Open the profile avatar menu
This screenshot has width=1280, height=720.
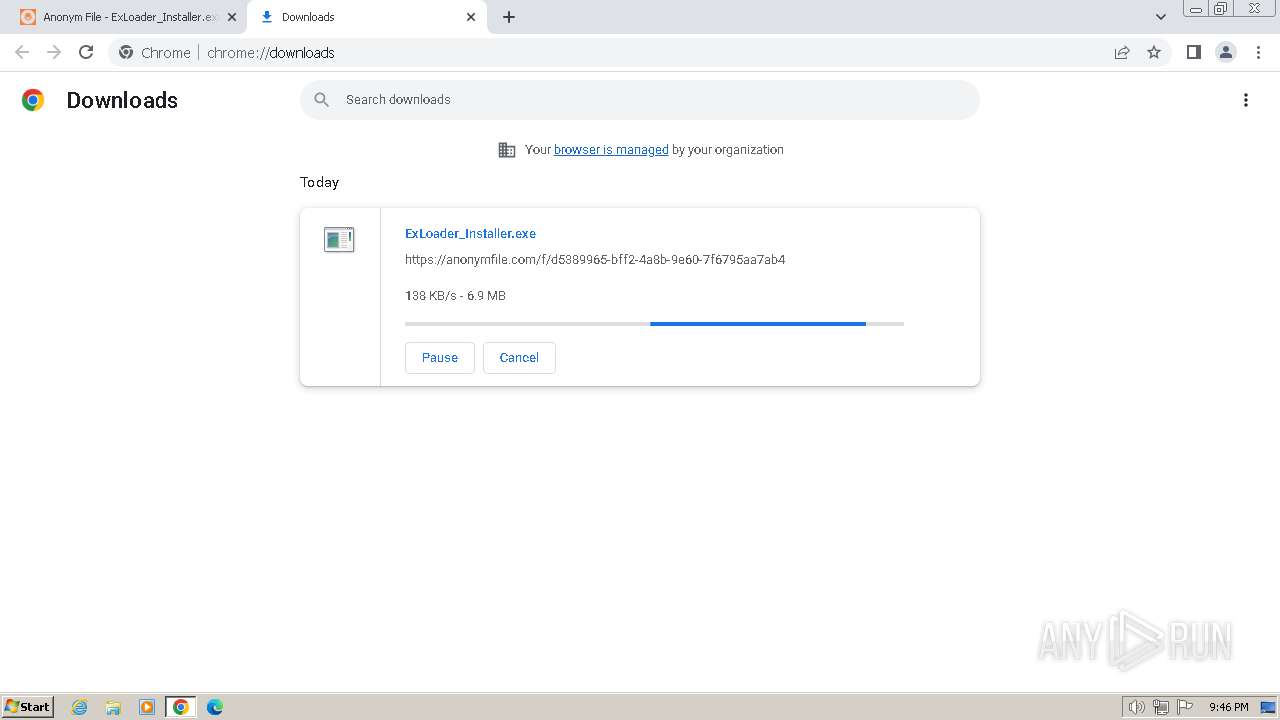tap(1226, 52)
